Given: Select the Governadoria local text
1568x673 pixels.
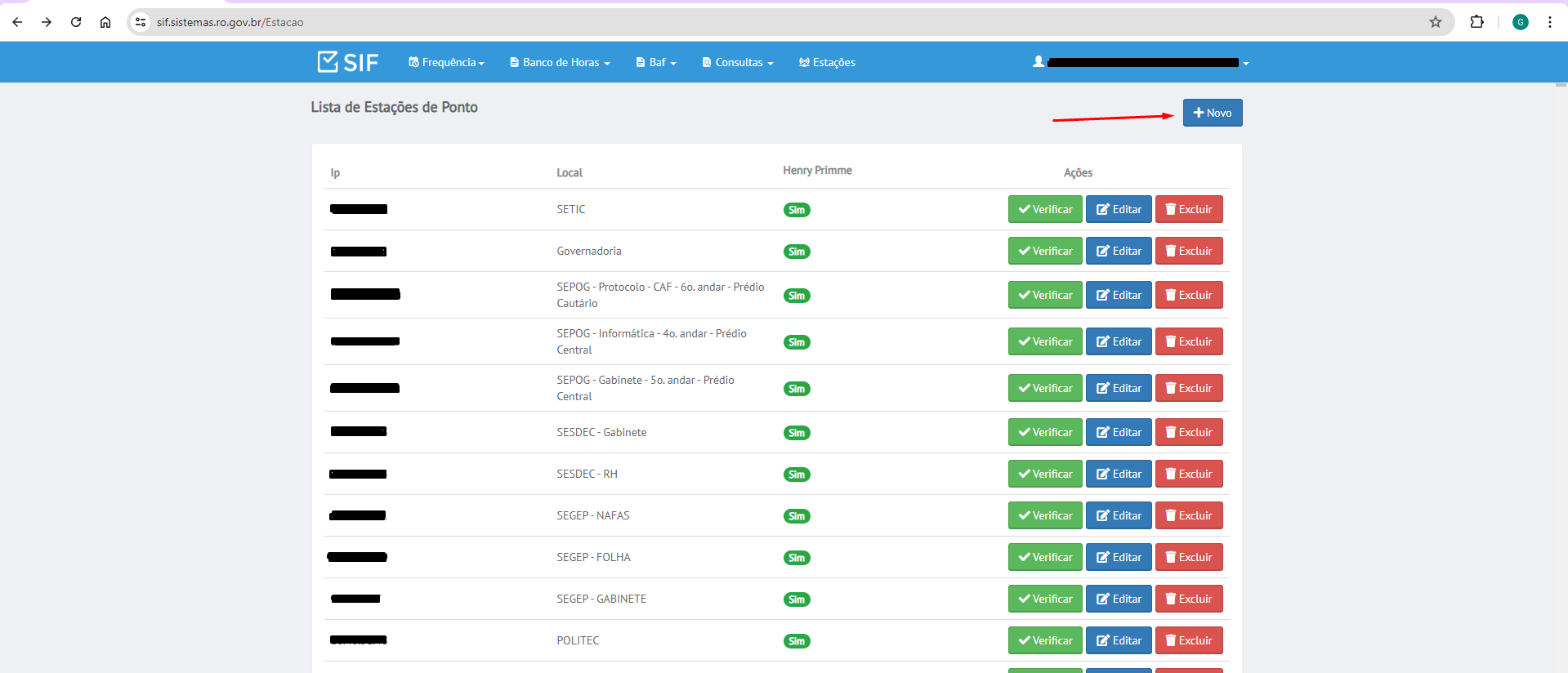Looking at the screenshot, I should pyautogui.click(x=589, y=251).
